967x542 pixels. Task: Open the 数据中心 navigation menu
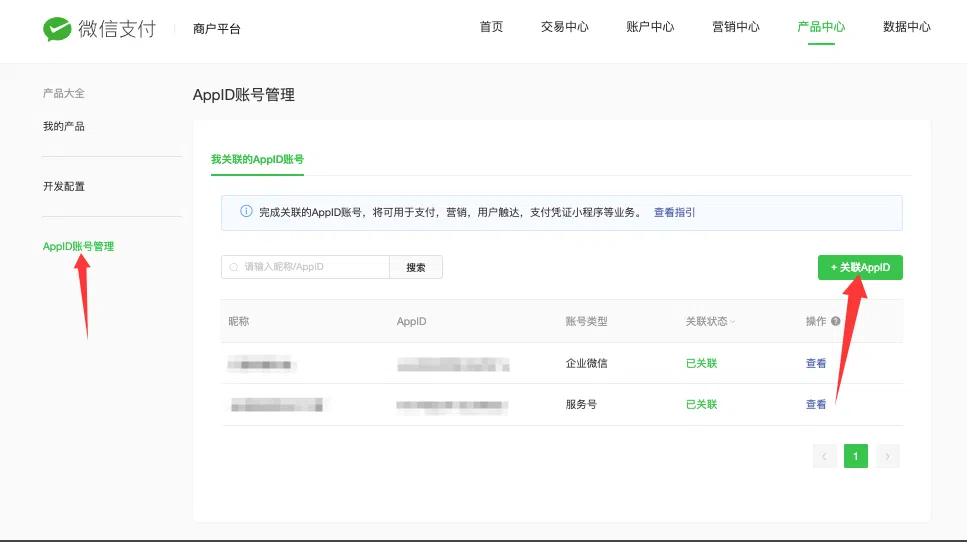[x=907, y=27]
